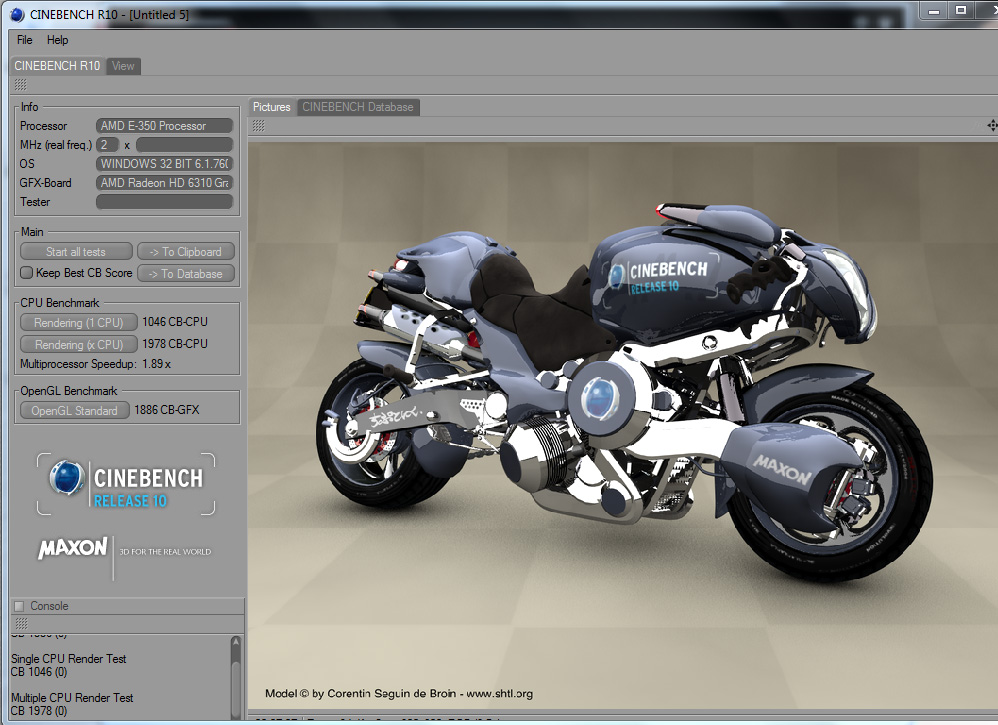Run the Rendering (1 CPU) test
The width and height of the screenshot is (998, 725).
78,323
